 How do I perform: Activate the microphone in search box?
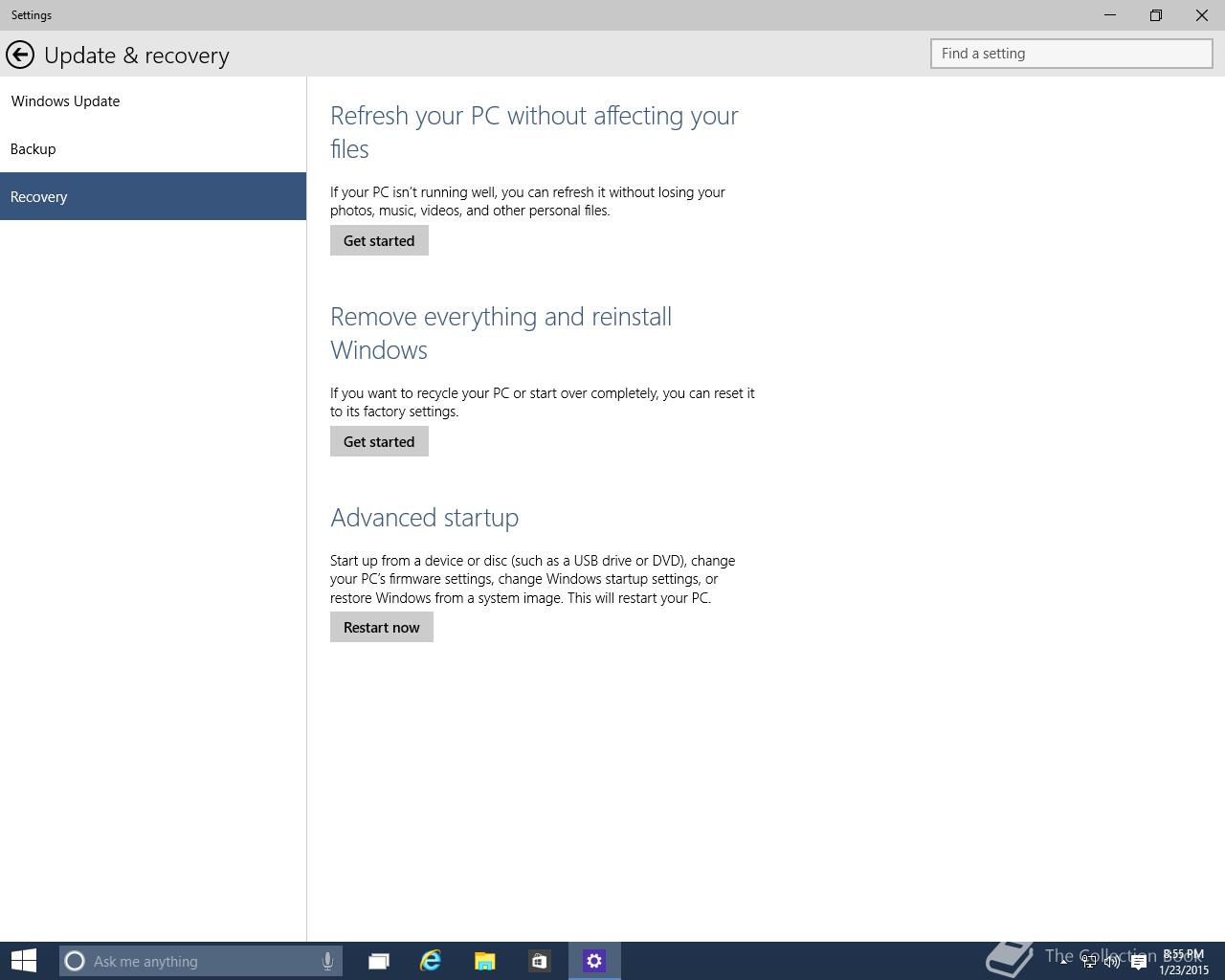pyautogui.click(x=327, y=961)
